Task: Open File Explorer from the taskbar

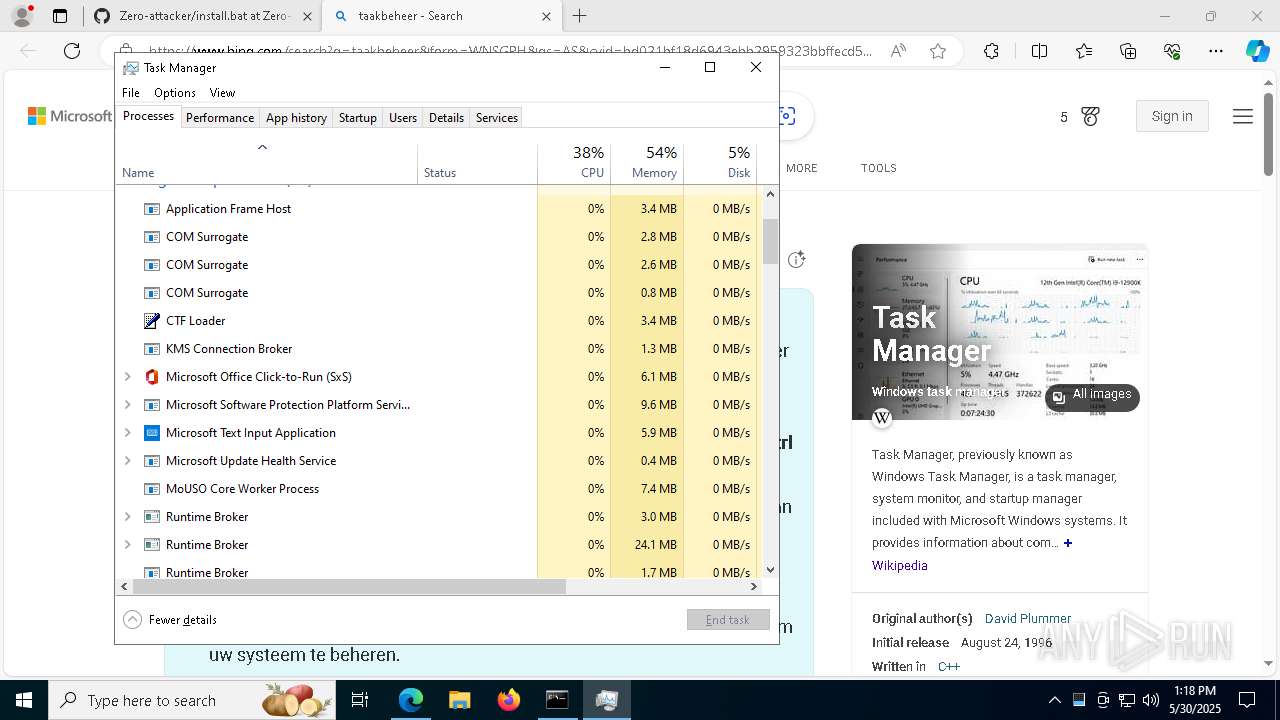Action: point(460,700)
